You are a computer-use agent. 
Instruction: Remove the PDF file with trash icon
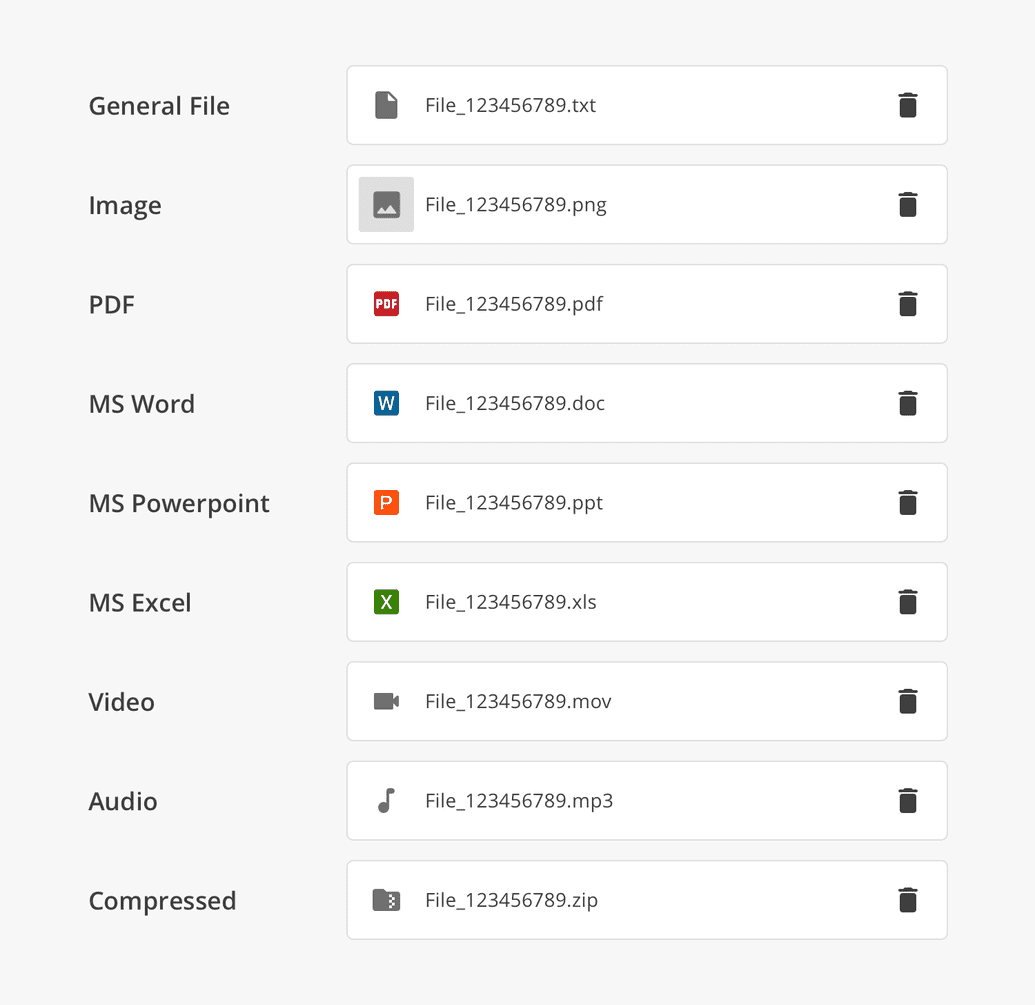[x=908, y=304]
